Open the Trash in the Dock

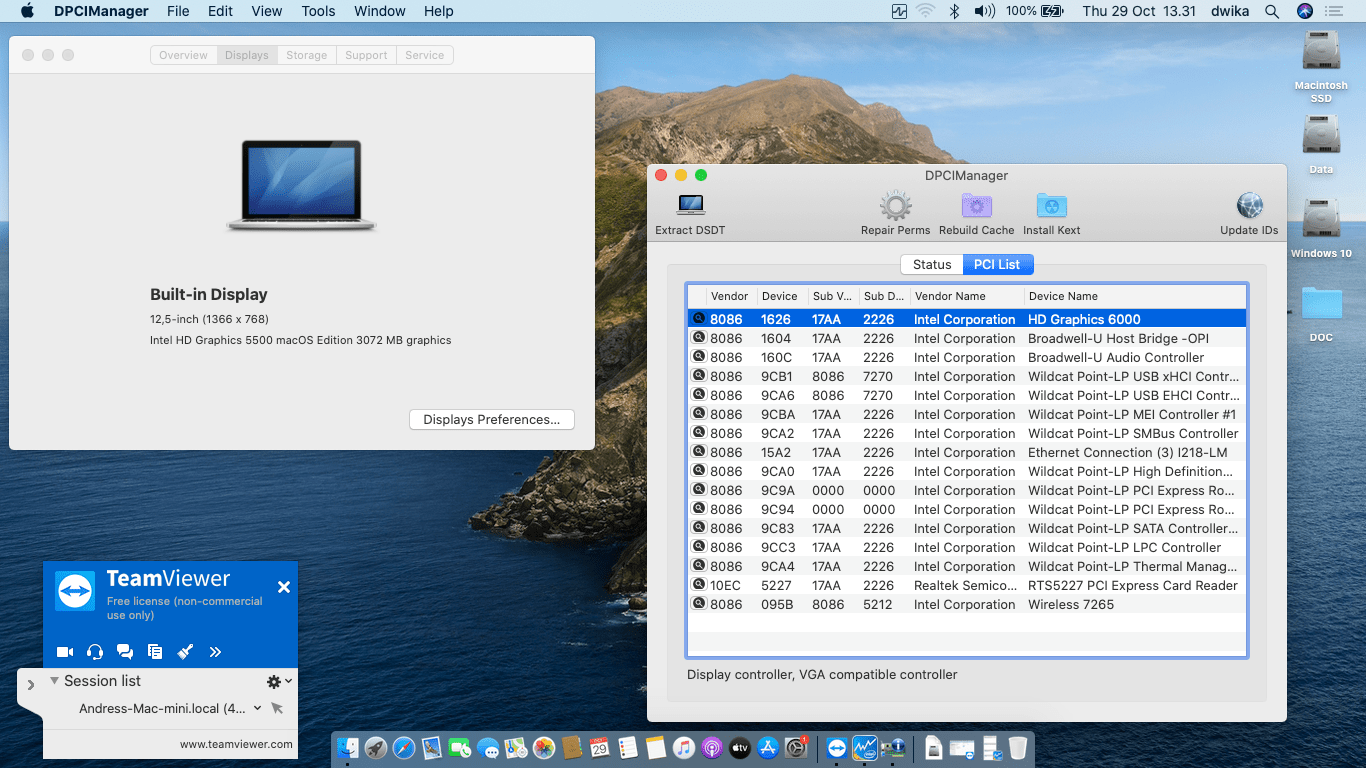(1018, 748)
